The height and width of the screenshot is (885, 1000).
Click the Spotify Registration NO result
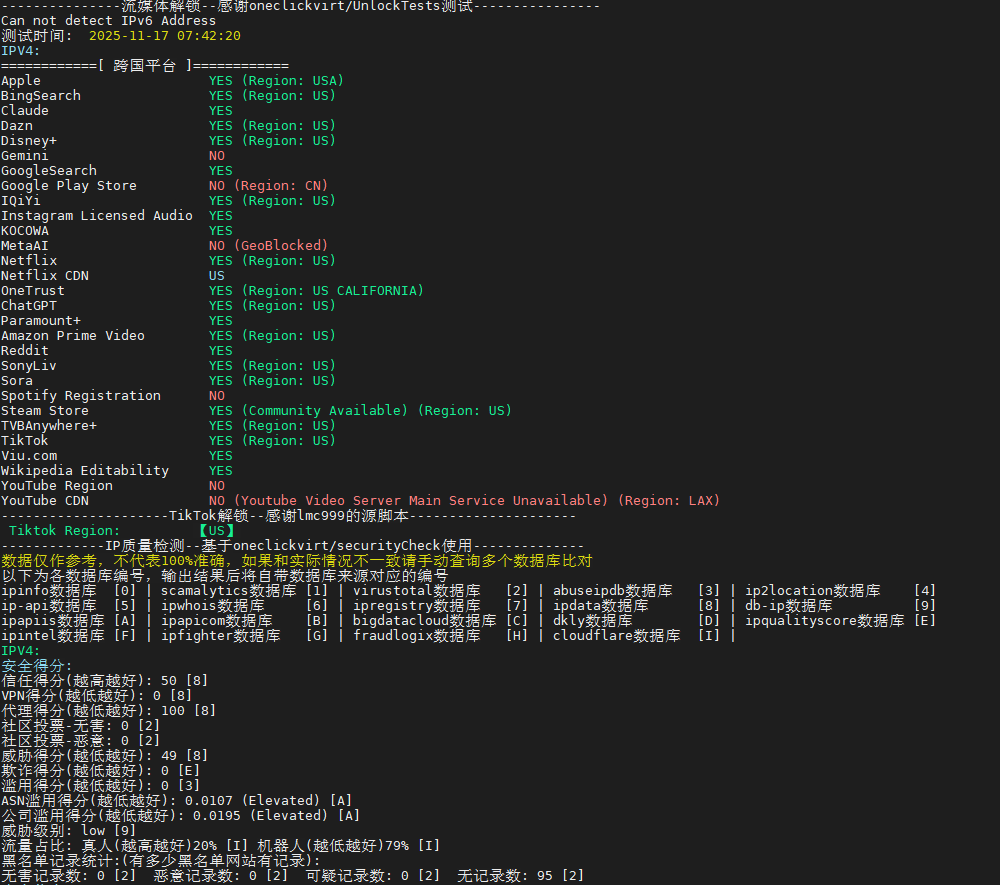click(216, 396)
